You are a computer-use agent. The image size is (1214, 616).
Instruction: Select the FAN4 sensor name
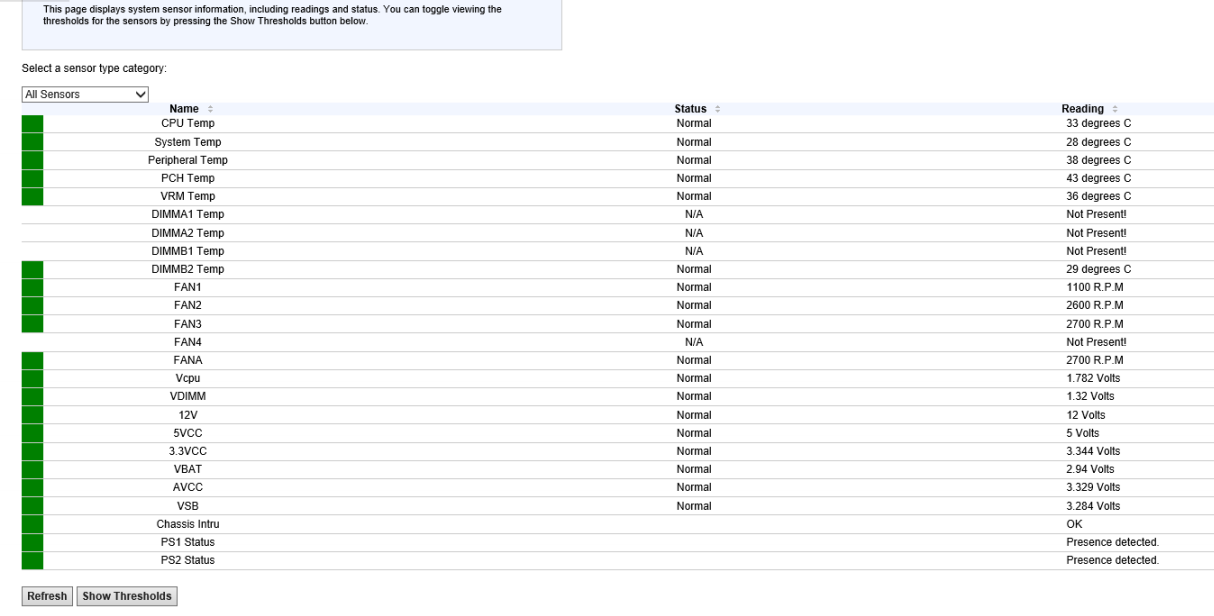[188, 342]
